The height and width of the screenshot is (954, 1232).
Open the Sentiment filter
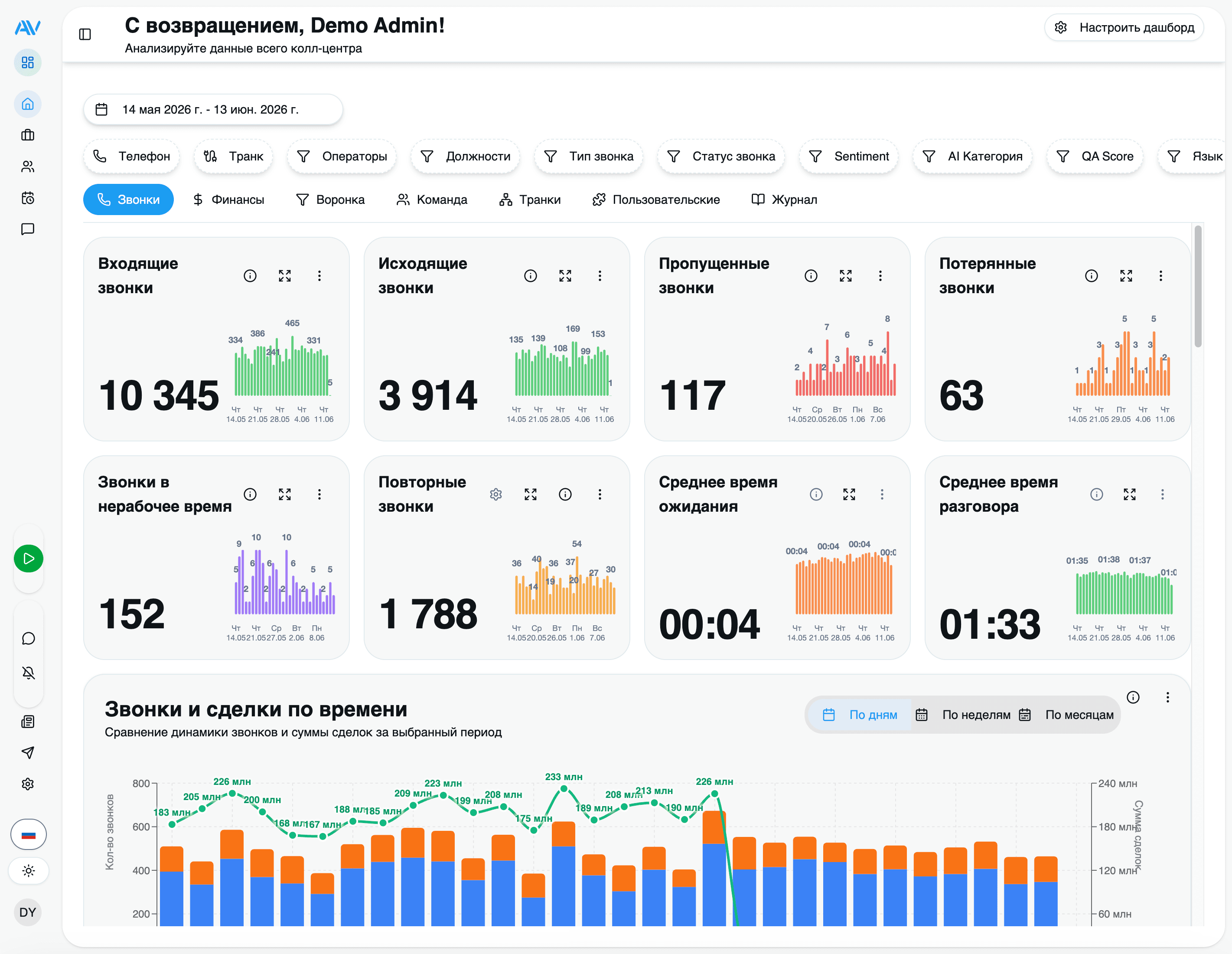coord(849,156)
